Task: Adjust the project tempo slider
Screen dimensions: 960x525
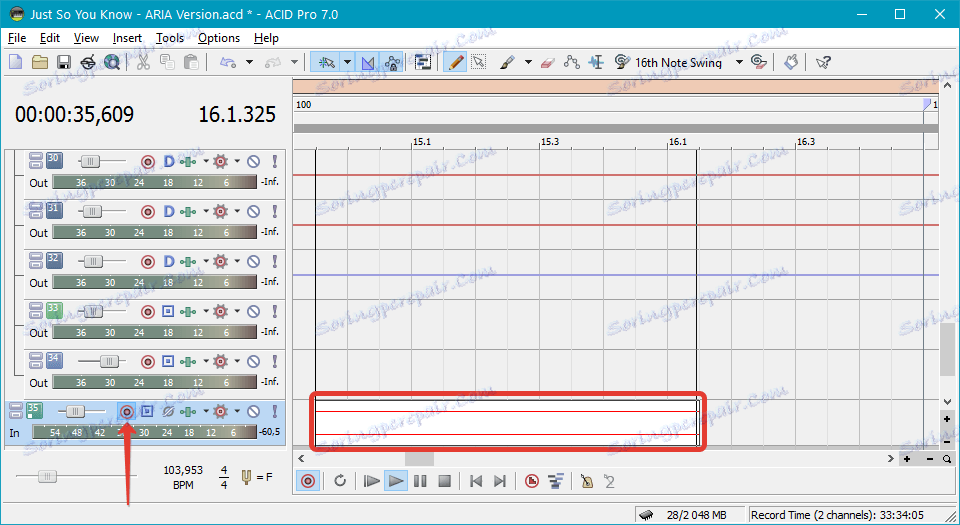Action: (x=47, y=476)
